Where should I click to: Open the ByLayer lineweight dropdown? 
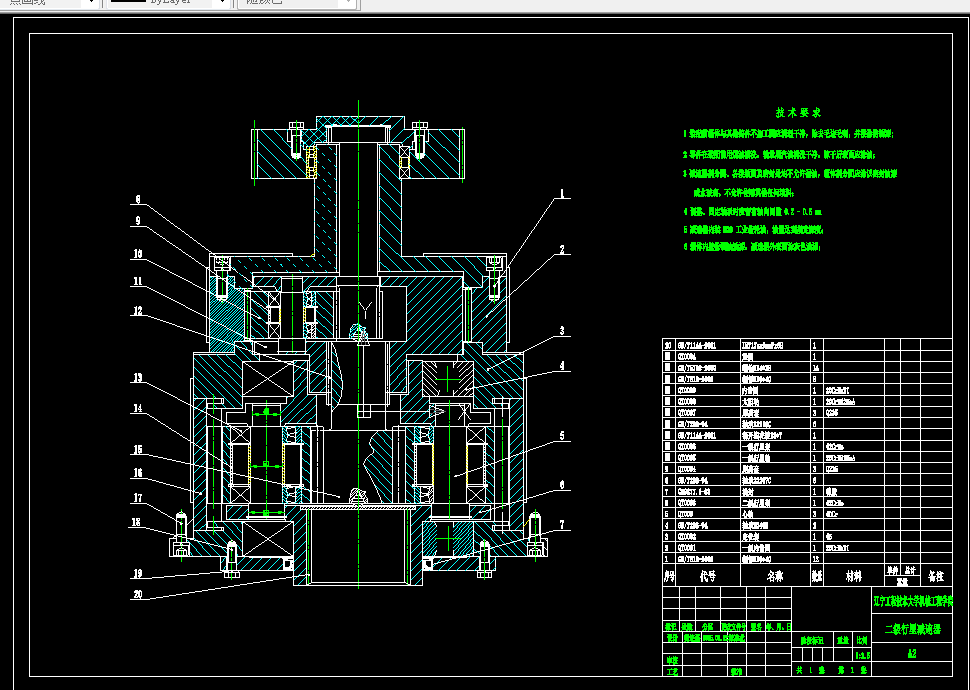221,2
